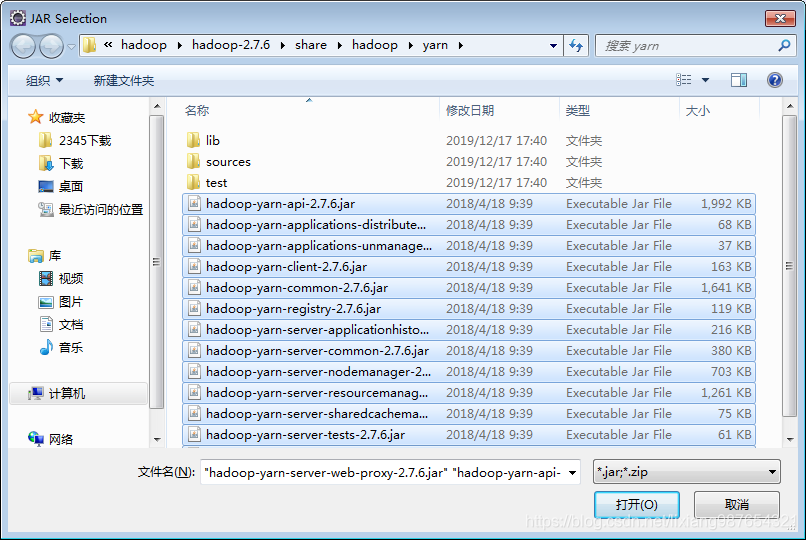Select hadoop-yarn-applications-distribute... jar file
This screenshot has width=806, height=540.
pyautogui.click(x=468, y=225)
